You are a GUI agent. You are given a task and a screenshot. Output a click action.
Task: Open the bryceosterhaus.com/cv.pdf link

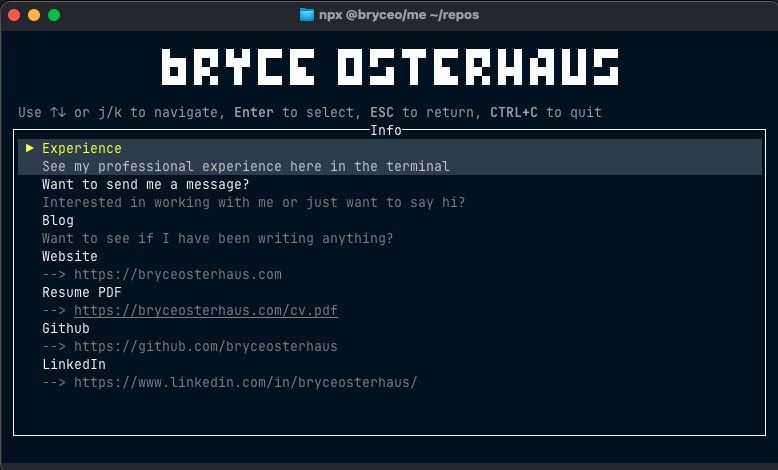coord(206,311)
